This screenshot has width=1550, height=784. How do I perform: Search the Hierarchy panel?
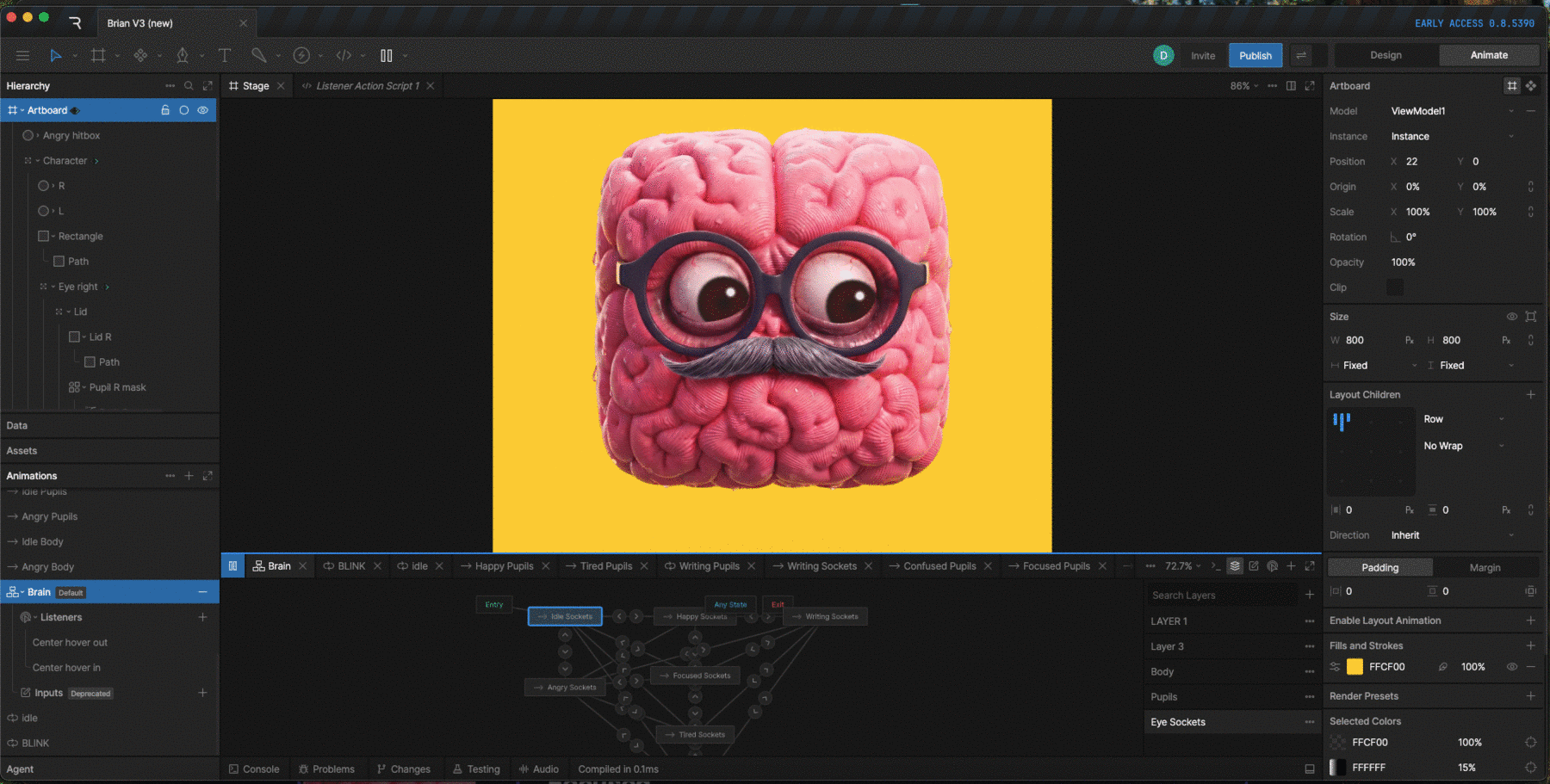point(189,86)
